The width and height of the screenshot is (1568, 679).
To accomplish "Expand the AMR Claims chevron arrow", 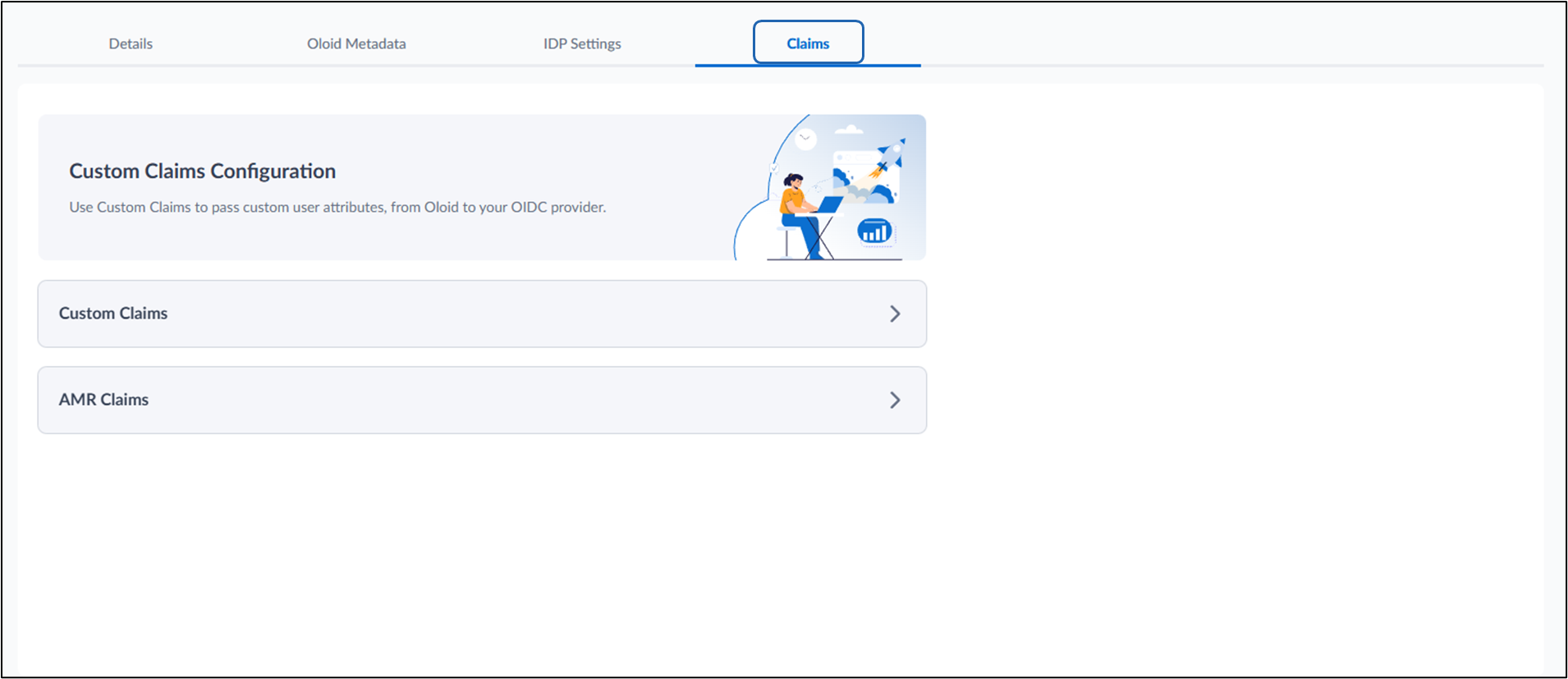I will click(x=895, y=400).
